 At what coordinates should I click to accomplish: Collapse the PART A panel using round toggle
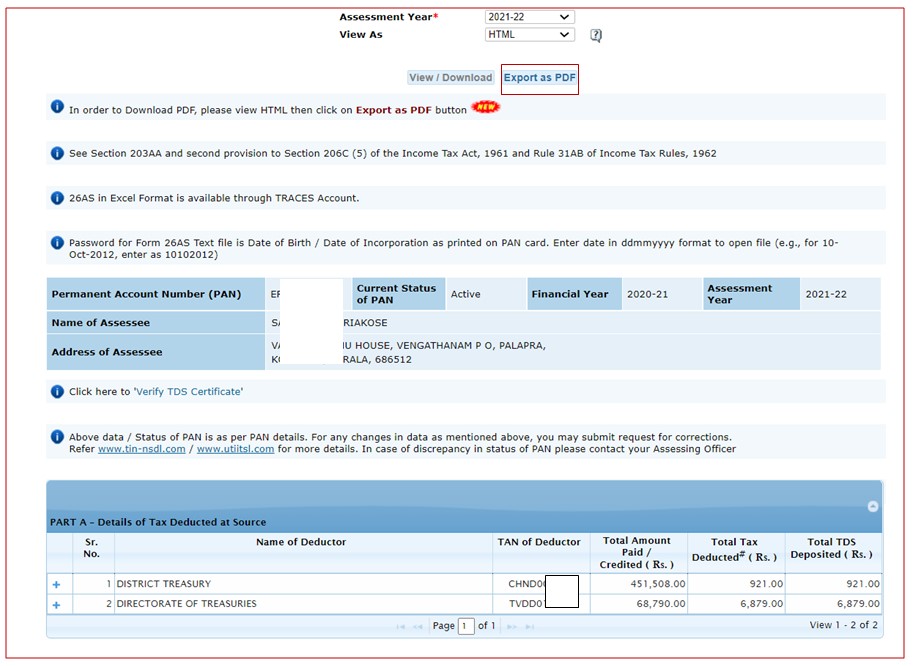click(x=872, y=506)
